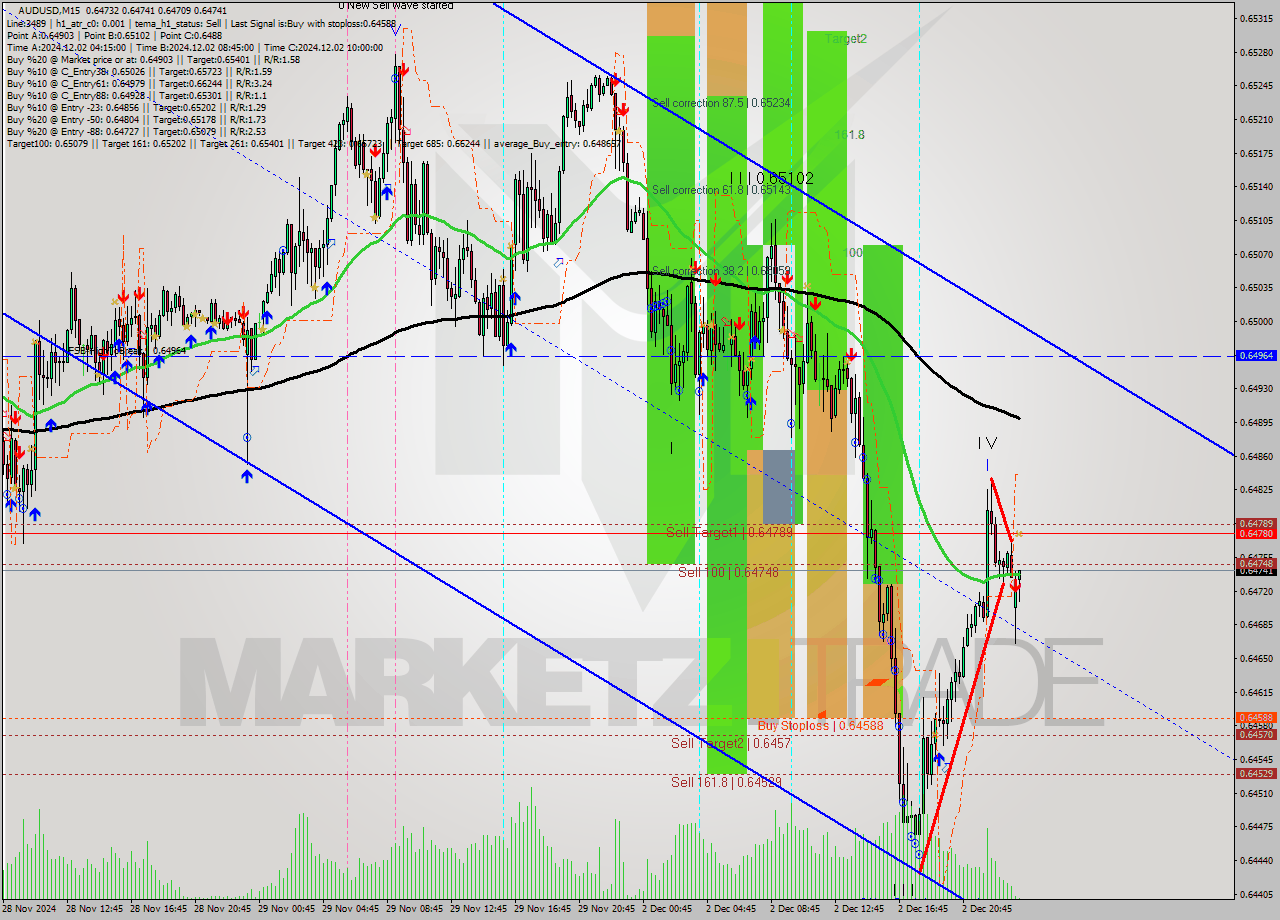Click the 'Point A:0.64903' info text
This screenshot has height=920, width=1280.
click(39, 35)
